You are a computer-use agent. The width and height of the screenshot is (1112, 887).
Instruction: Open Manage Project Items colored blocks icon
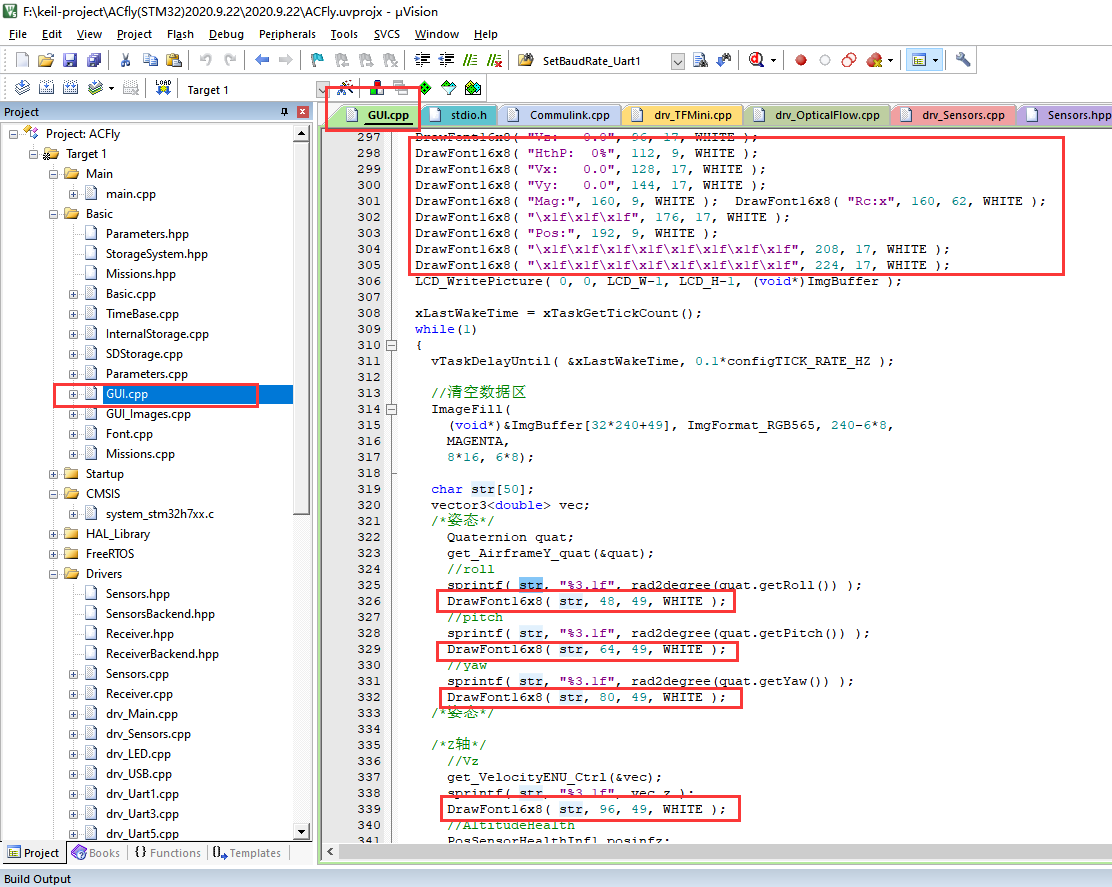(377, 88)
